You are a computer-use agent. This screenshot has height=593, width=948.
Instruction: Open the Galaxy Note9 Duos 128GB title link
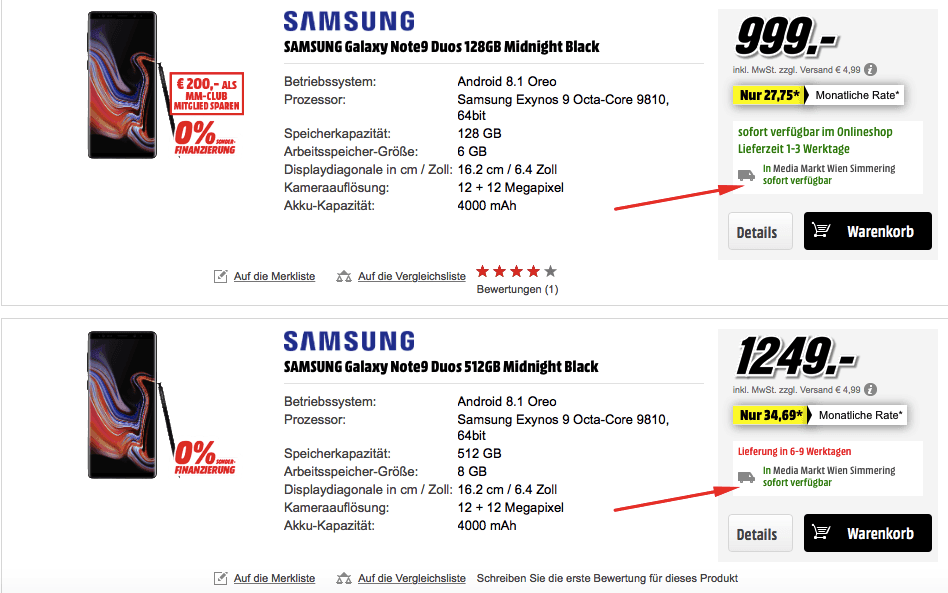coord(441,47)
